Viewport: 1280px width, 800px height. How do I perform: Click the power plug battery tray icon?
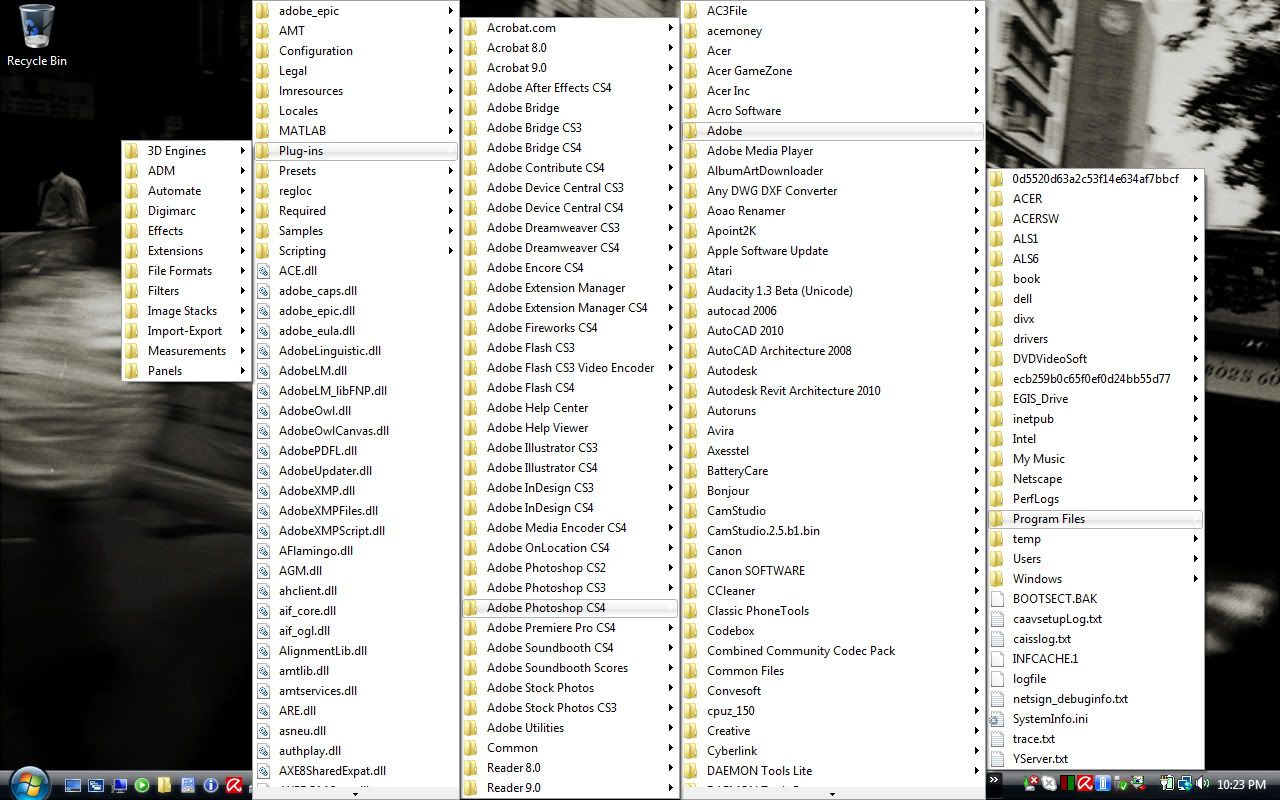pos(1166,782)
